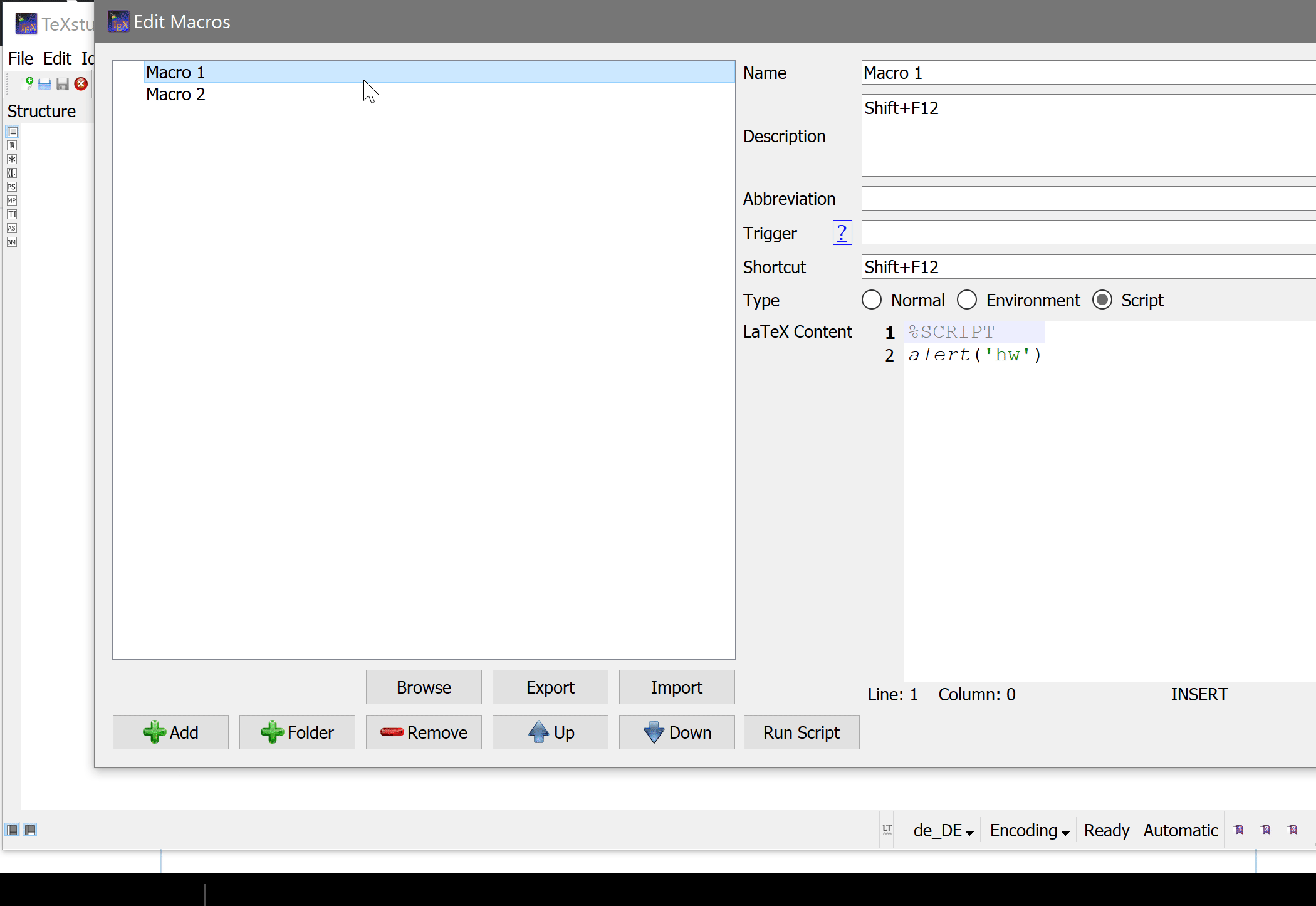Open a file using the open toolbar icon
Screen dimensions: 1316x906
click(44, 83)
